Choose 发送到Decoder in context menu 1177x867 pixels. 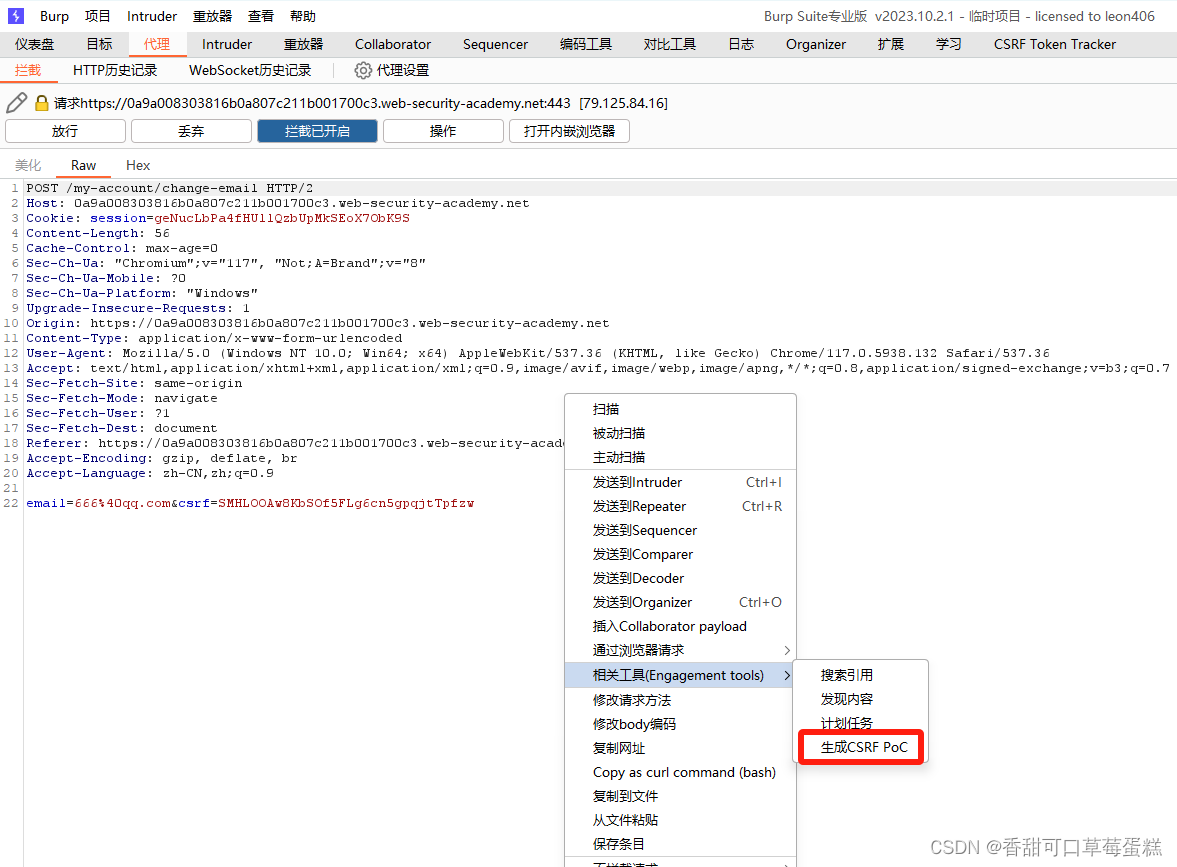(680, 579)
